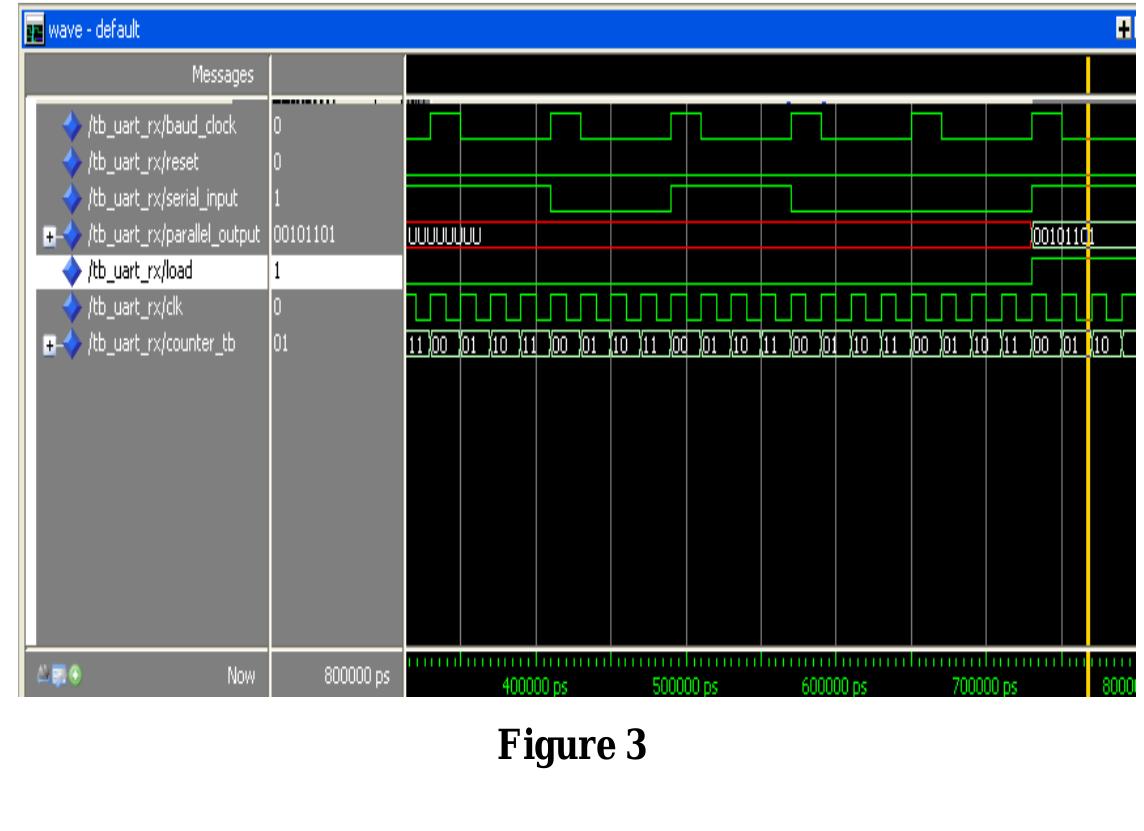Viewport: 1144px width, 831px height.
Task: Click the first 11 segment of counter_tb waveform
Action: pyautogui.click(x=416, y=345)
